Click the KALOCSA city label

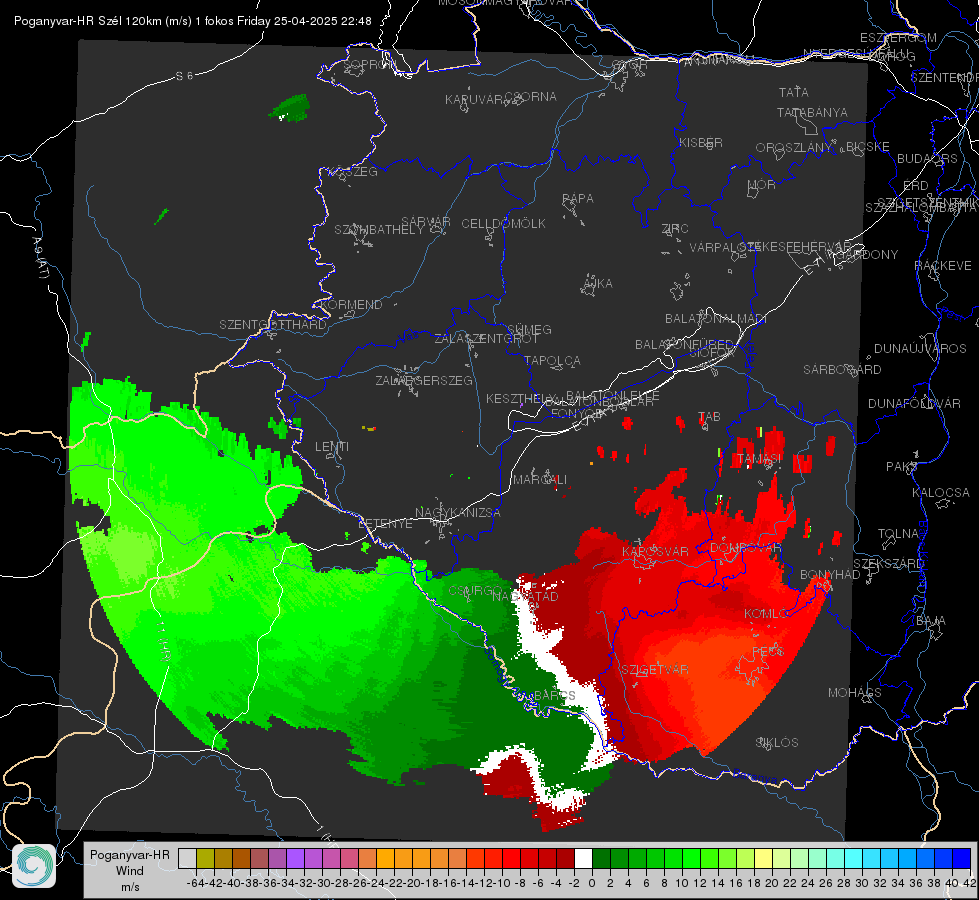pos(941,493)
